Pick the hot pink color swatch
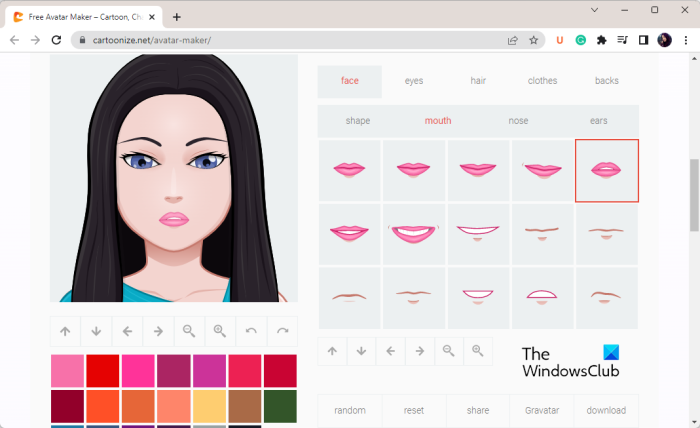This screenshot has width=700, height=428. [x=138, y=371]
